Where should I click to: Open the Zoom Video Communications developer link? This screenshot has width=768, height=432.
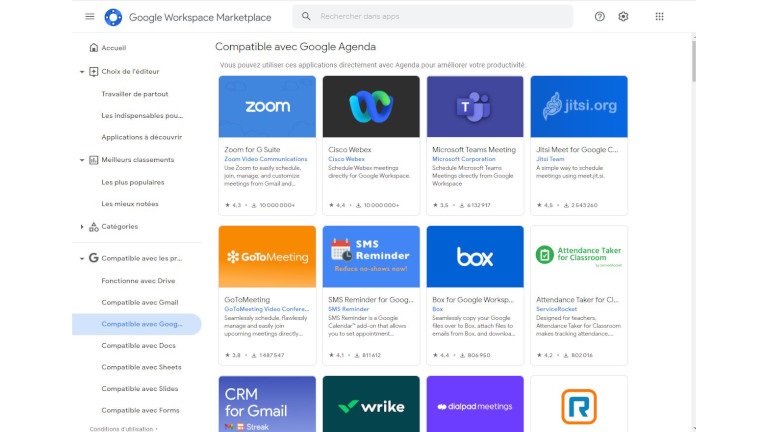click(265, 159)
